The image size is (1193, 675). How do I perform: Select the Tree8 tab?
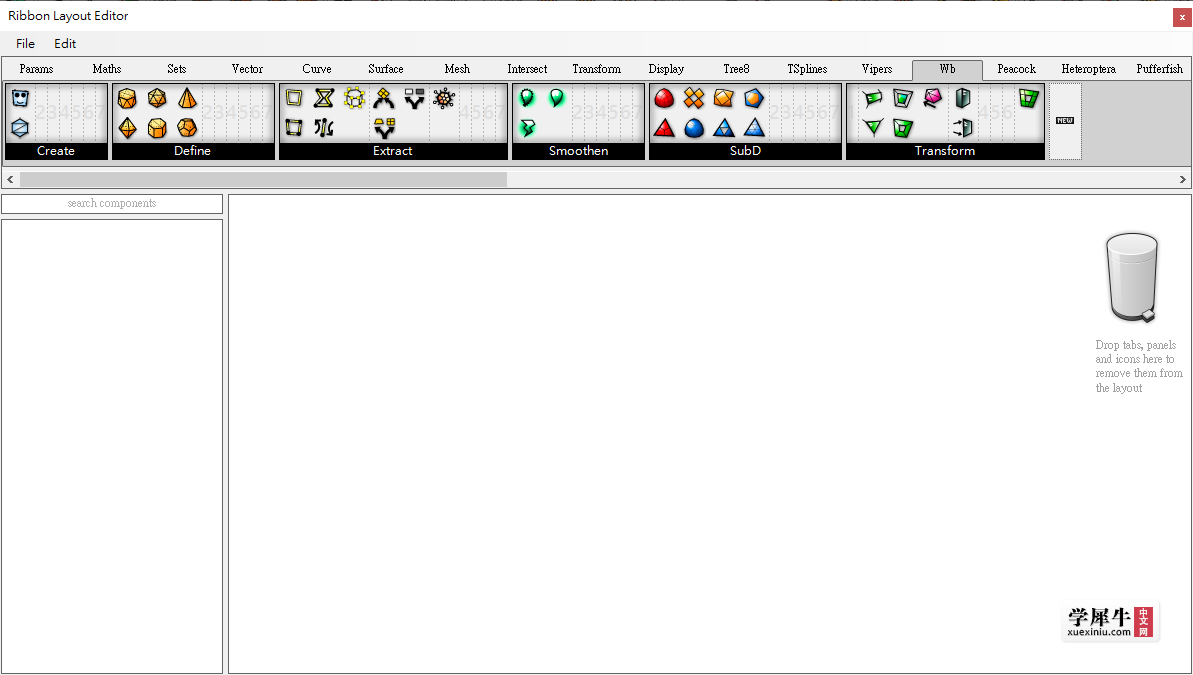pyautogui.click(x=736, y=69)
